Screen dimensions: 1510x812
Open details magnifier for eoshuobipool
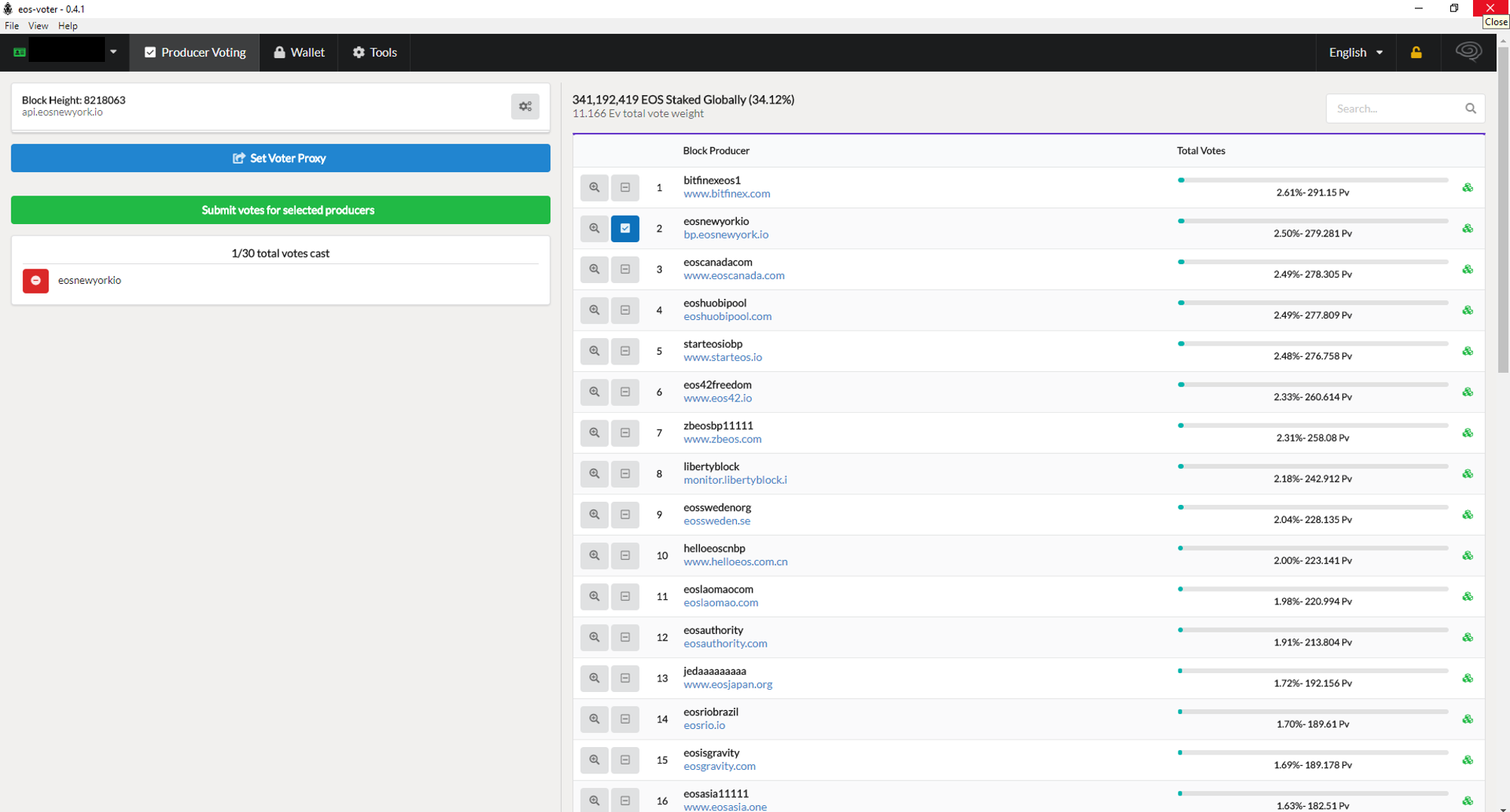click(x=594, y=310)
